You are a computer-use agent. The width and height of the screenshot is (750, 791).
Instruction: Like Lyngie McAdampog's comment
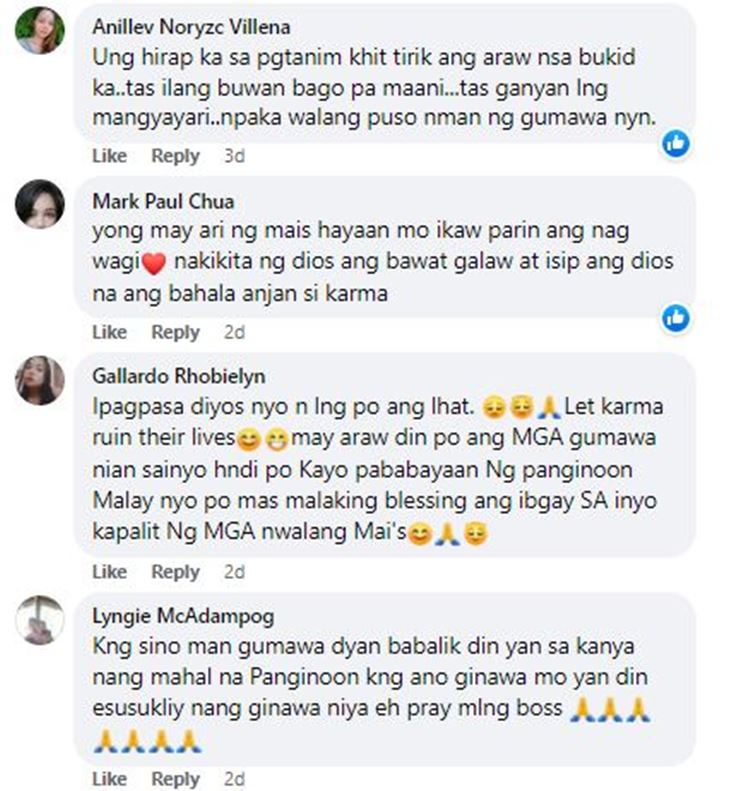109,779
